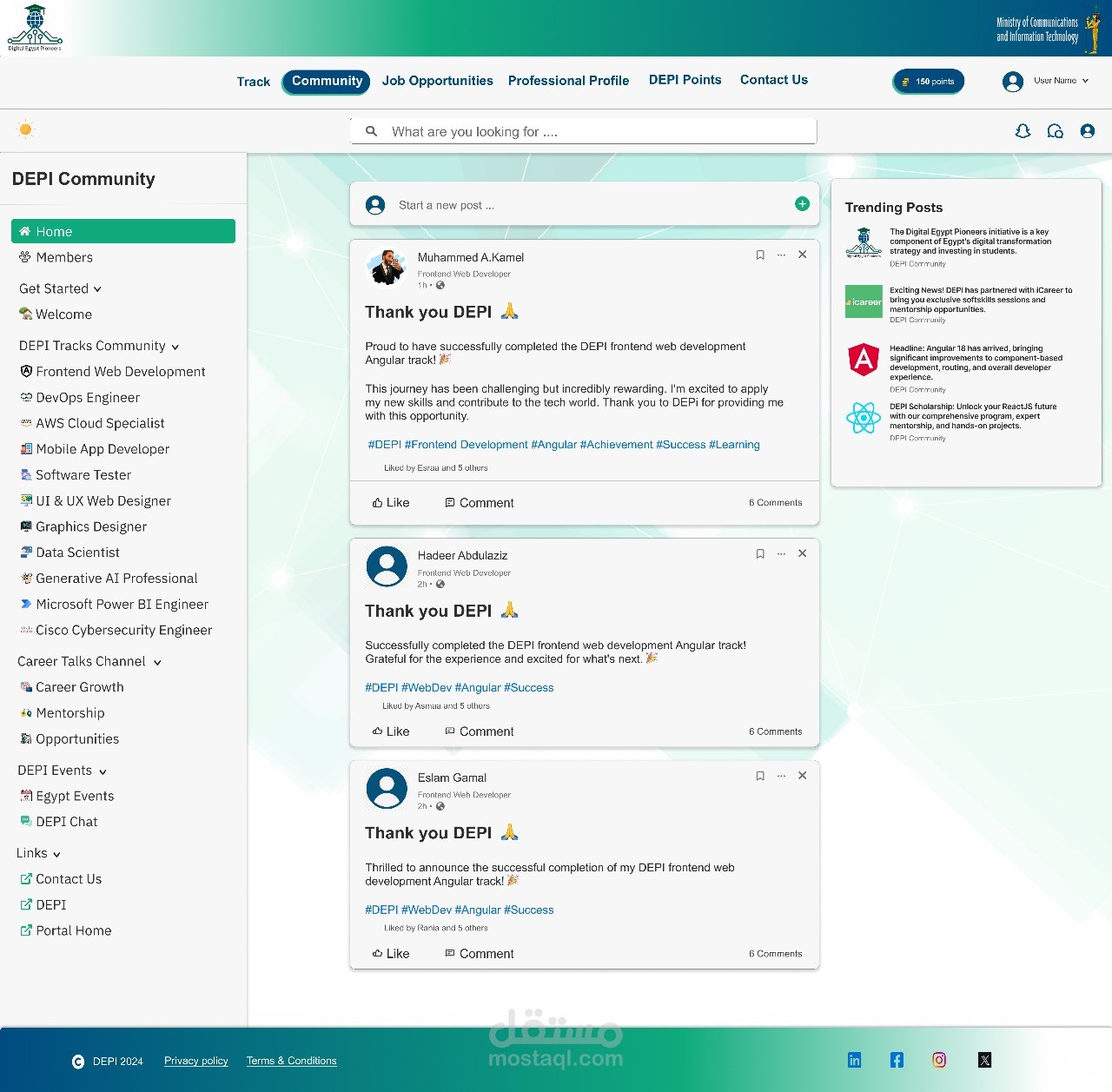The height and width of the screenshot is (1092, 1112).
Task: Open Egypt Events in the sidebar
Action: click(67, 796)
